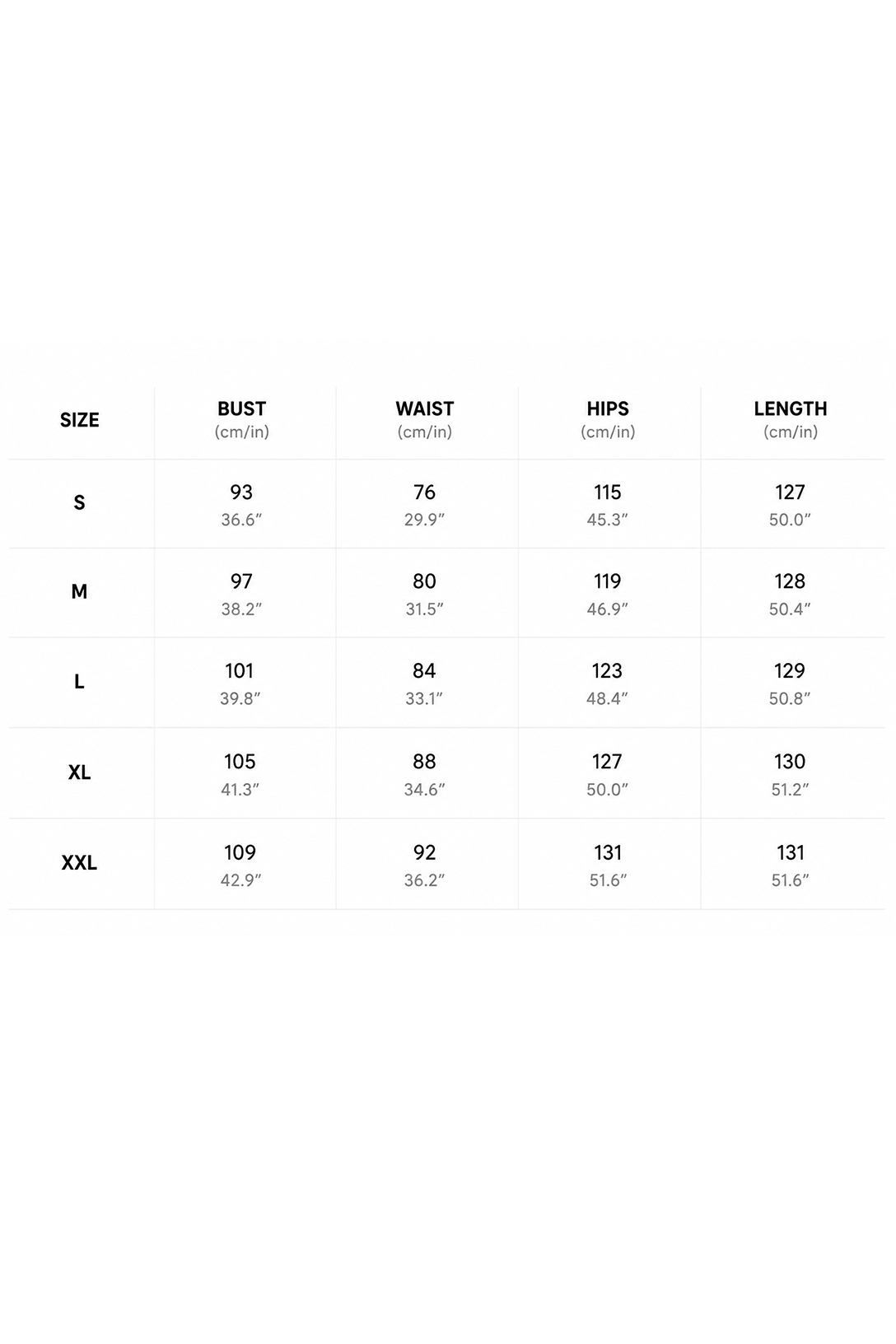896x1344 pixels.
Task: Select the size S row label
Action: 79,502
